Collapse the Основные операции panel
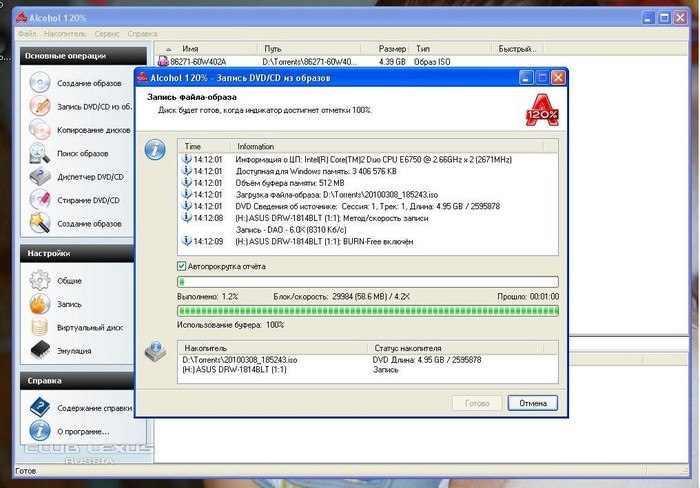This screenshot has height=488, width=700. click(125, 56)
